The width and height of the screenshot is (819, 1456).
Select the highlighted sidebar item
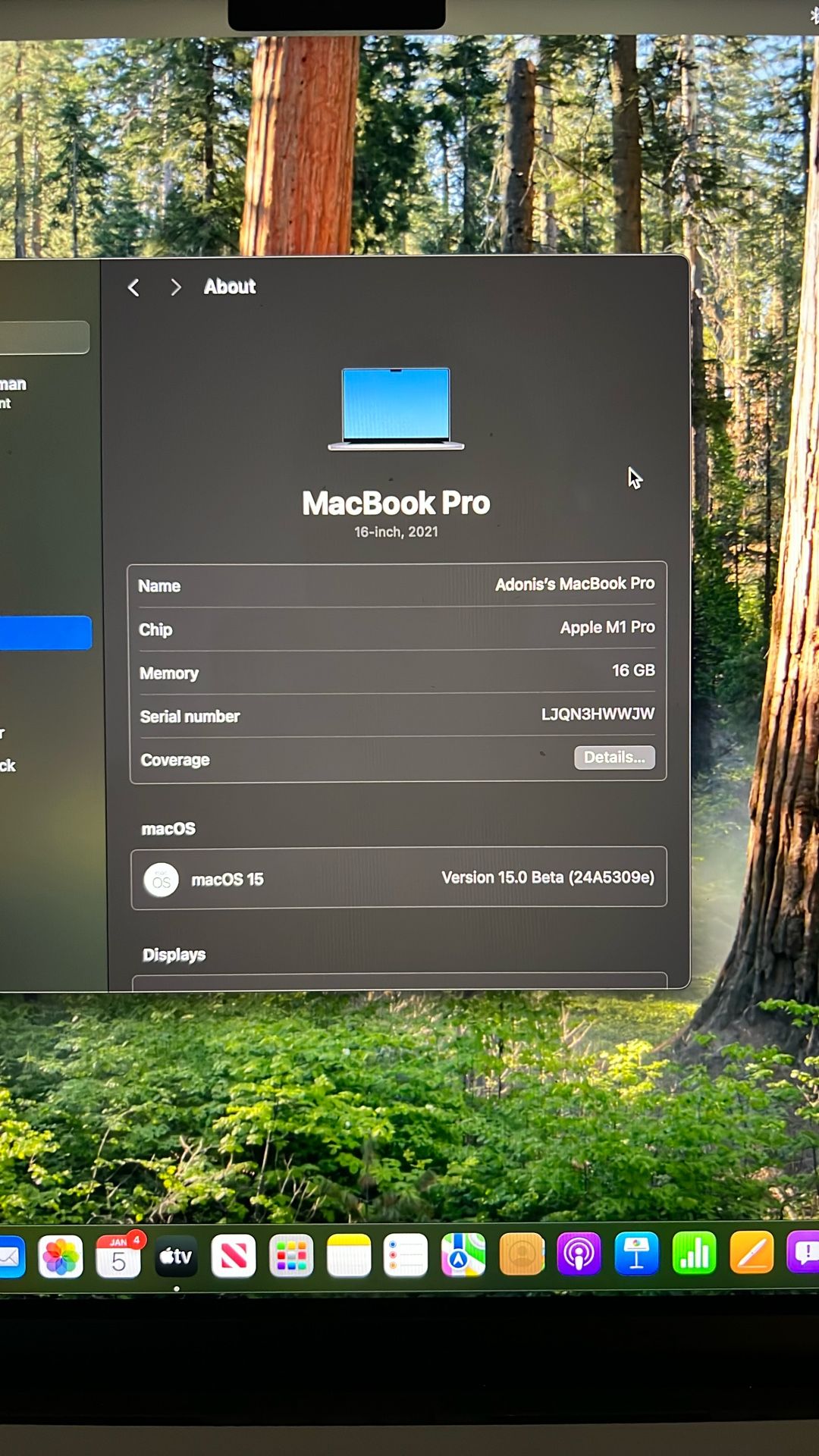tap(45, 633)
